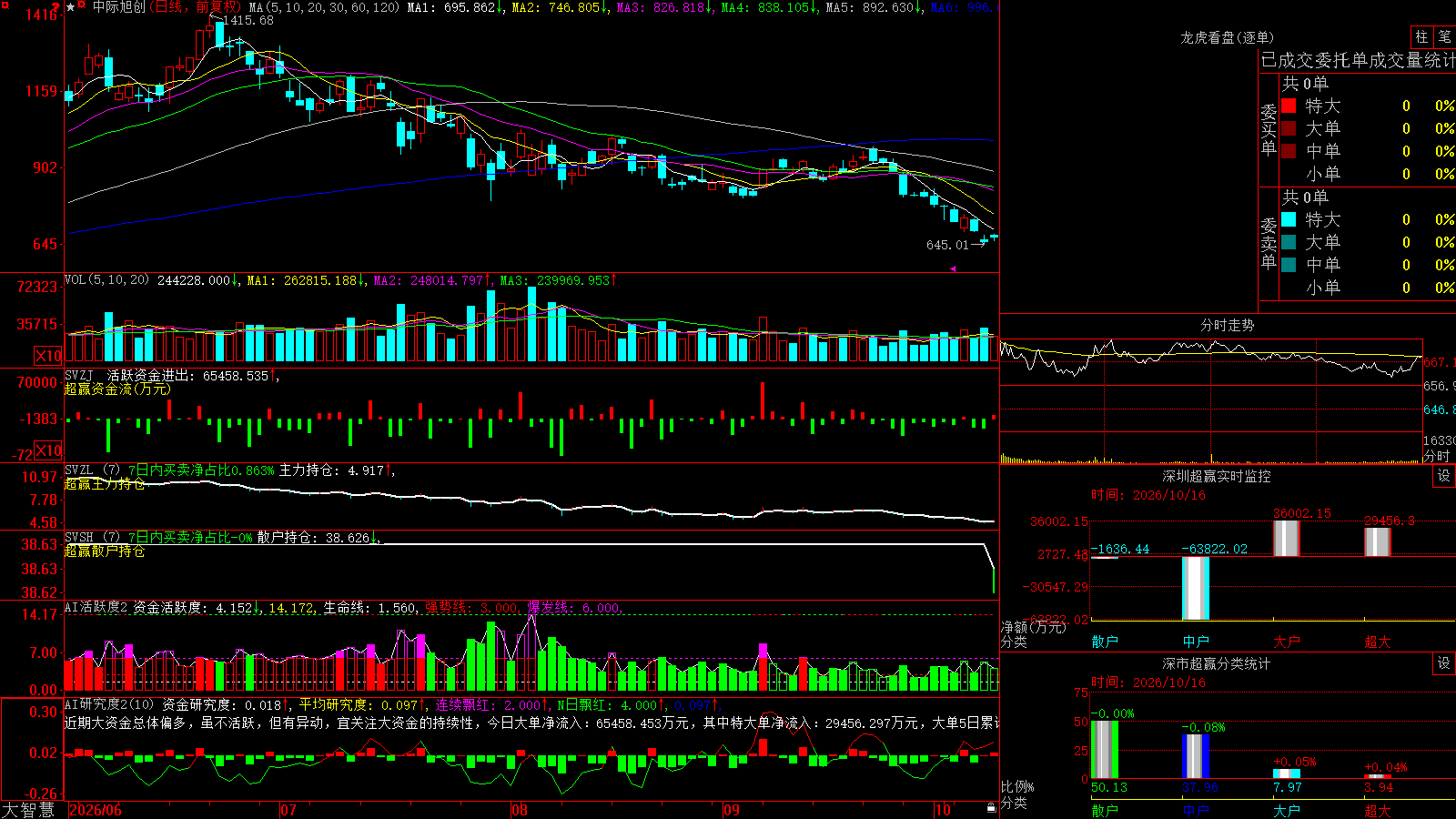The height and width of the screenshot is (819, 1456).
Task: Click the 2026/06 date marker on the timeline
Action: [x=96, y=810]
